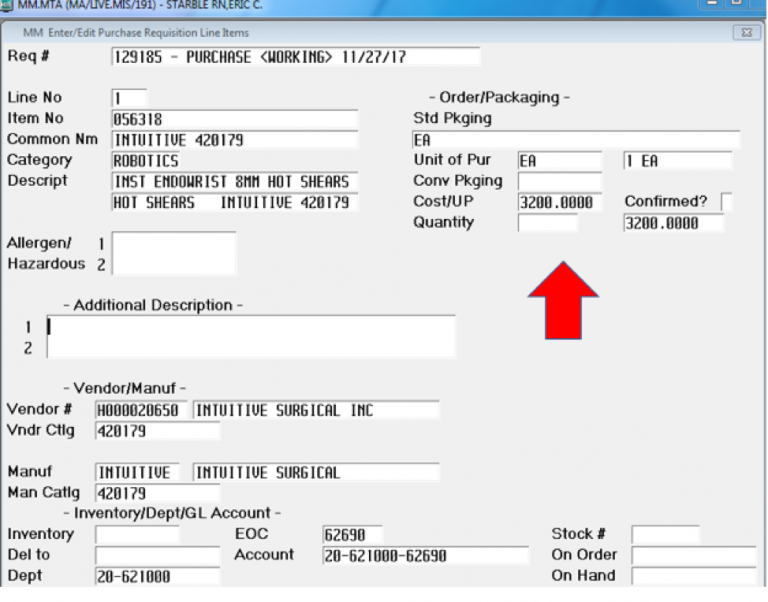Click Additional Description line 2

pyautogui.click(x=251, y=348)
